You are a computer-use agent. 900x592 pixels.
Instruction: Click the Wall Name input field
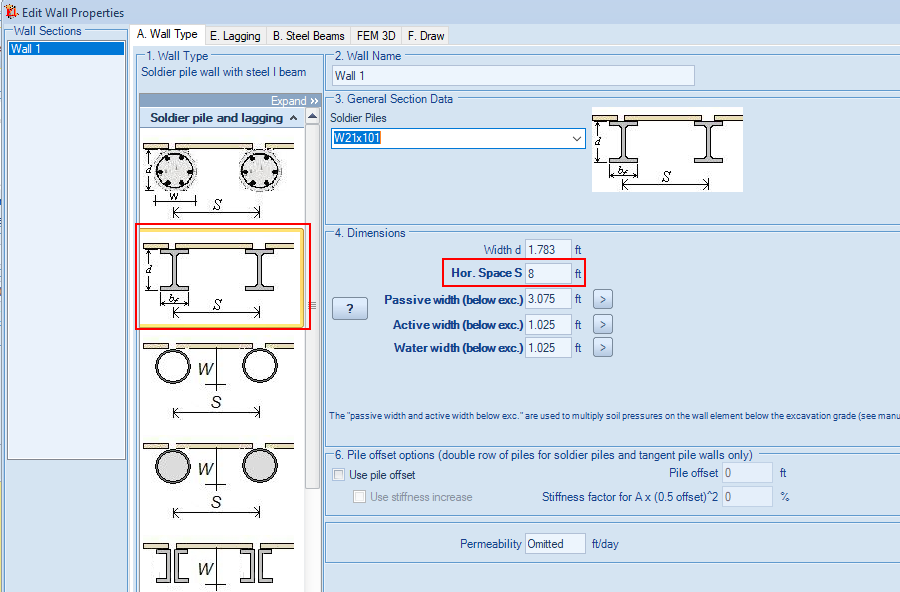click(x=513, y=75)
